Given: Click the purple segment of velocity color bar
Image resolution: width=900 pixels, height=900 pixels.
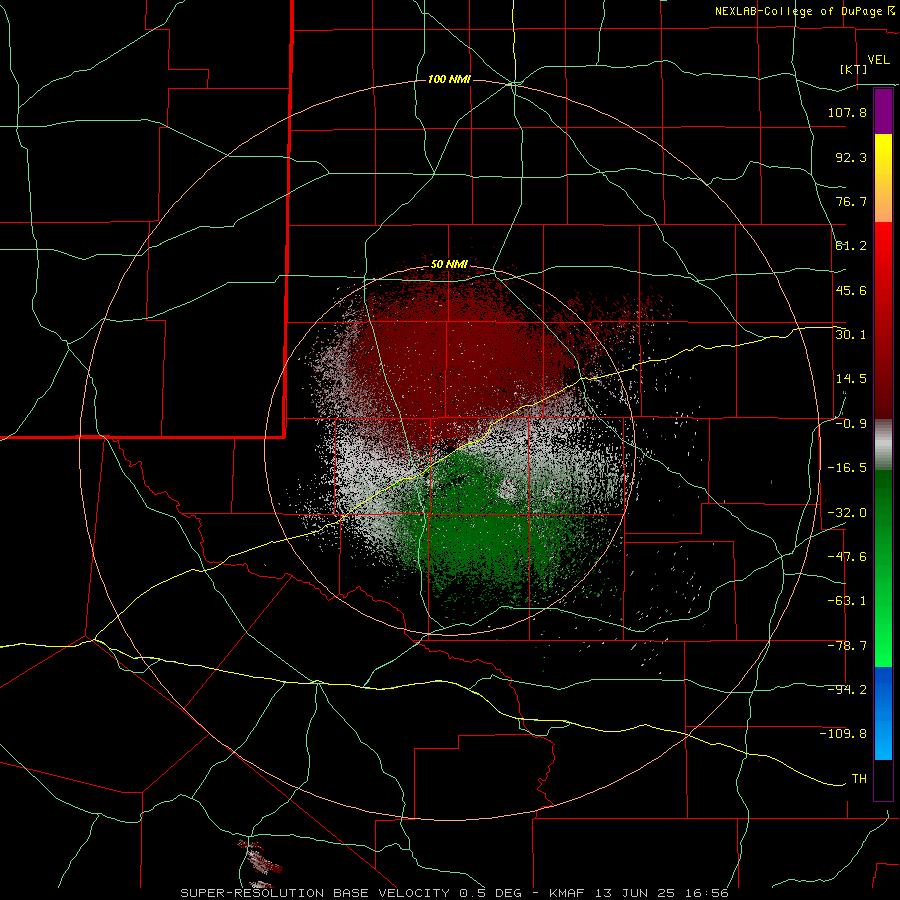Looking at the screenshot, I should click(x=883, y=112).
